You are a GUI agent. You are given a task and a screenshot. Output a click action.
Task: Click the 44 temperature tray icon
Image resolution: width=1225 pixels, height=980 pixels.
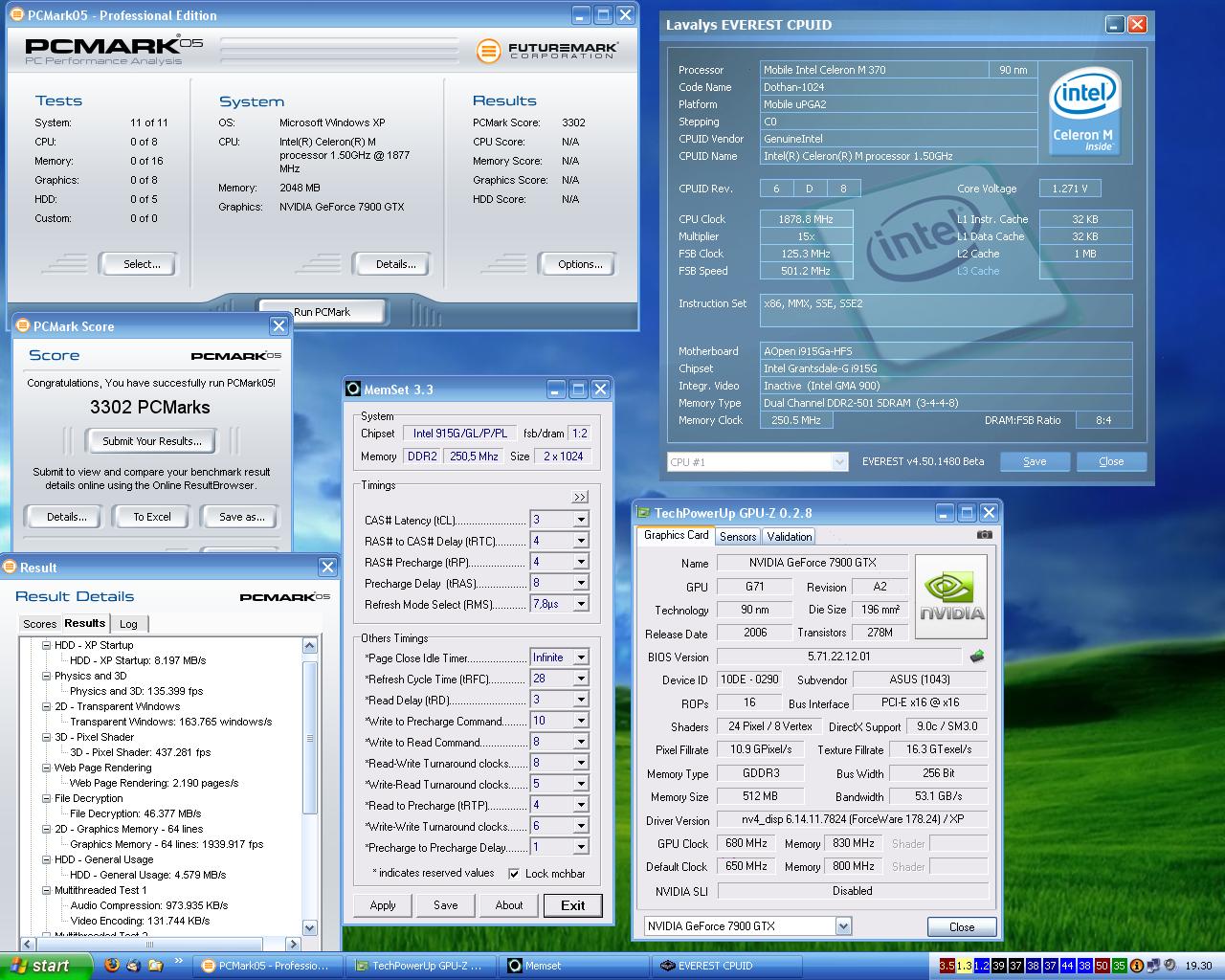tap(1067, 966)
